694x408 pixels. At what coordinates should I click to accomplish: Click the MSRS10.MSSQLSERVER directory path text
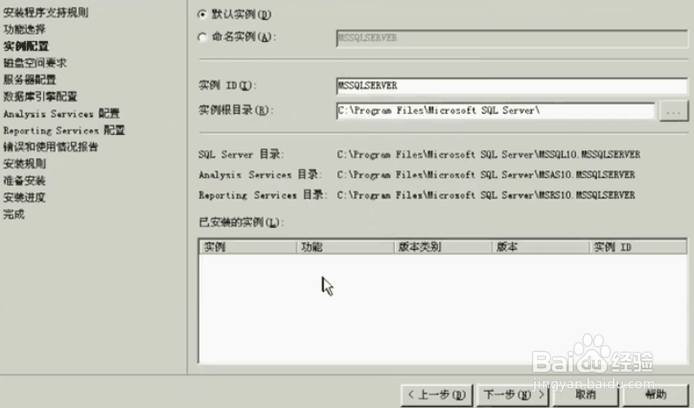tap(486, 195)
